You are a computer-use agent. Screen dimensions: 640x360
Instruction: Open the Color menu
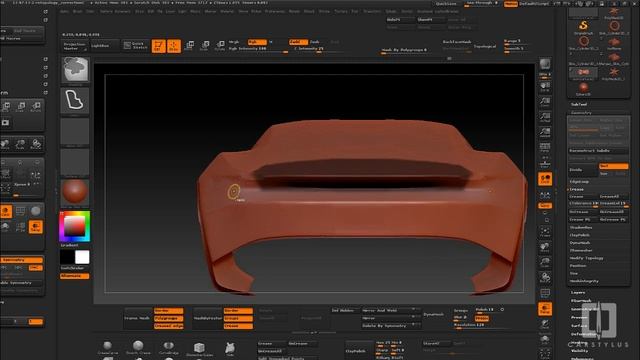[90, 11]
